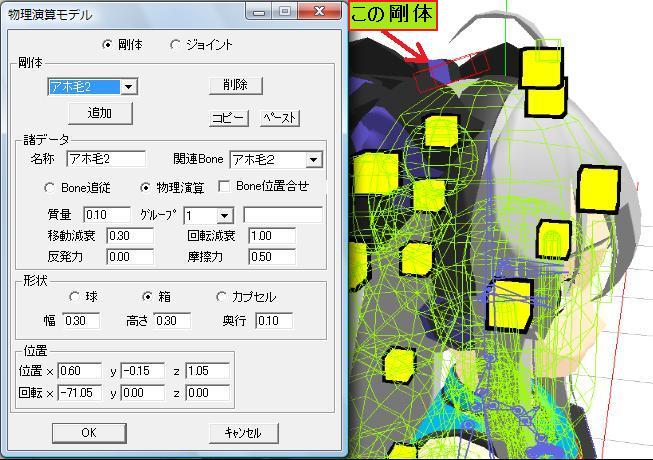
Task: Edit the 奥行 depth field
Action: [x=274, y=321]
